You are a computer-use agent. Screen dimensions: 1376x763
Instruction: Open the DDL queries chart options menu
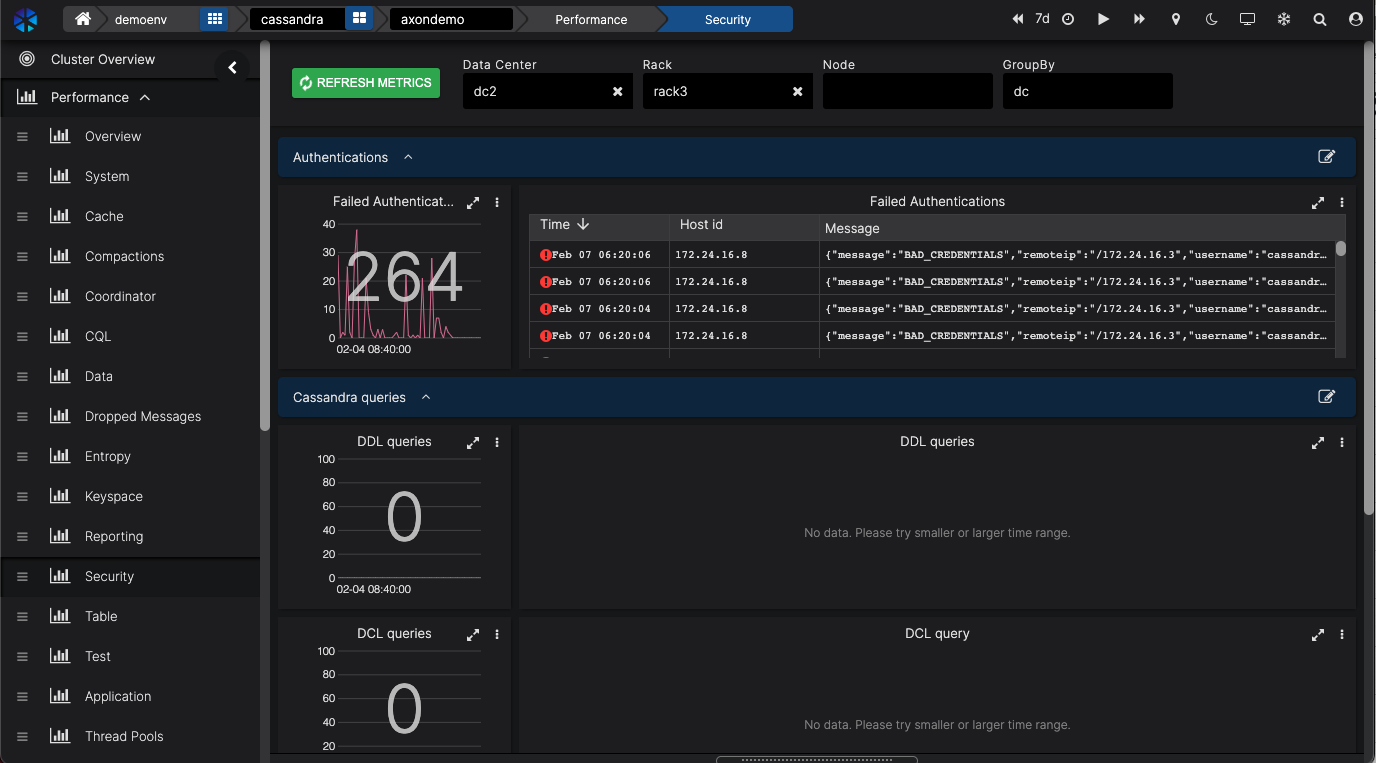(x=497, y=442)
